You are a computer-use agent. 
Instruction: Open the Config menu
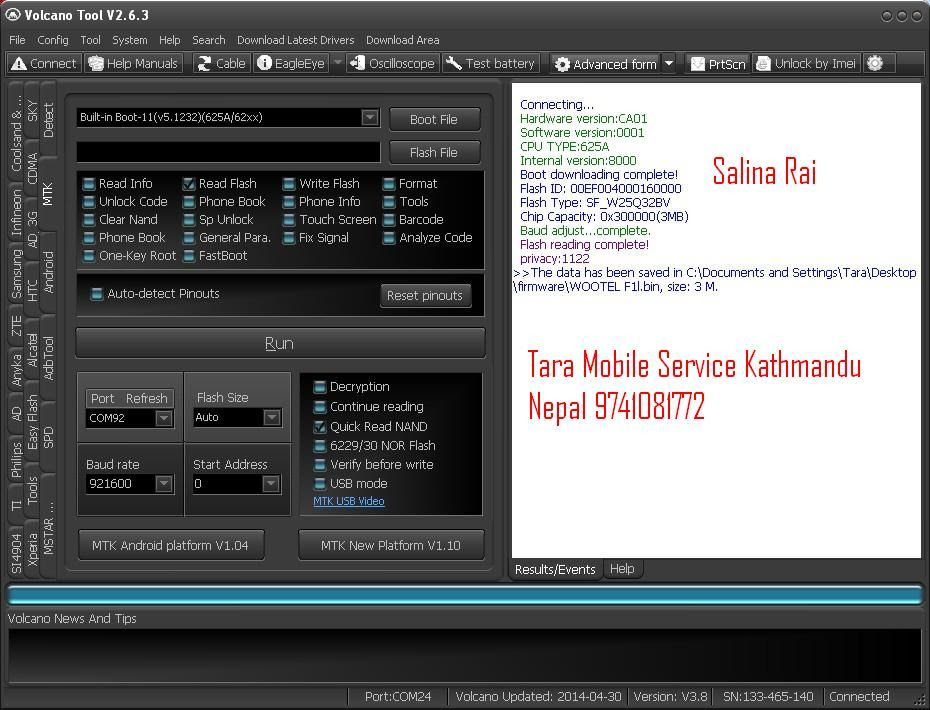pyautogui.click(x=53, y=40)
